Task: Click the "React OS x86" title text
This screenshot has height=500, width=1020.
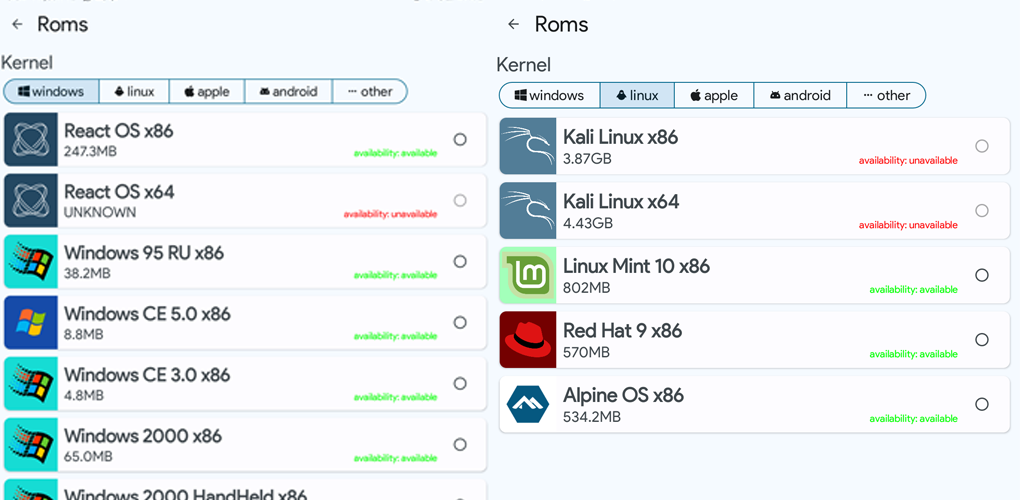Action: [119, 131]
